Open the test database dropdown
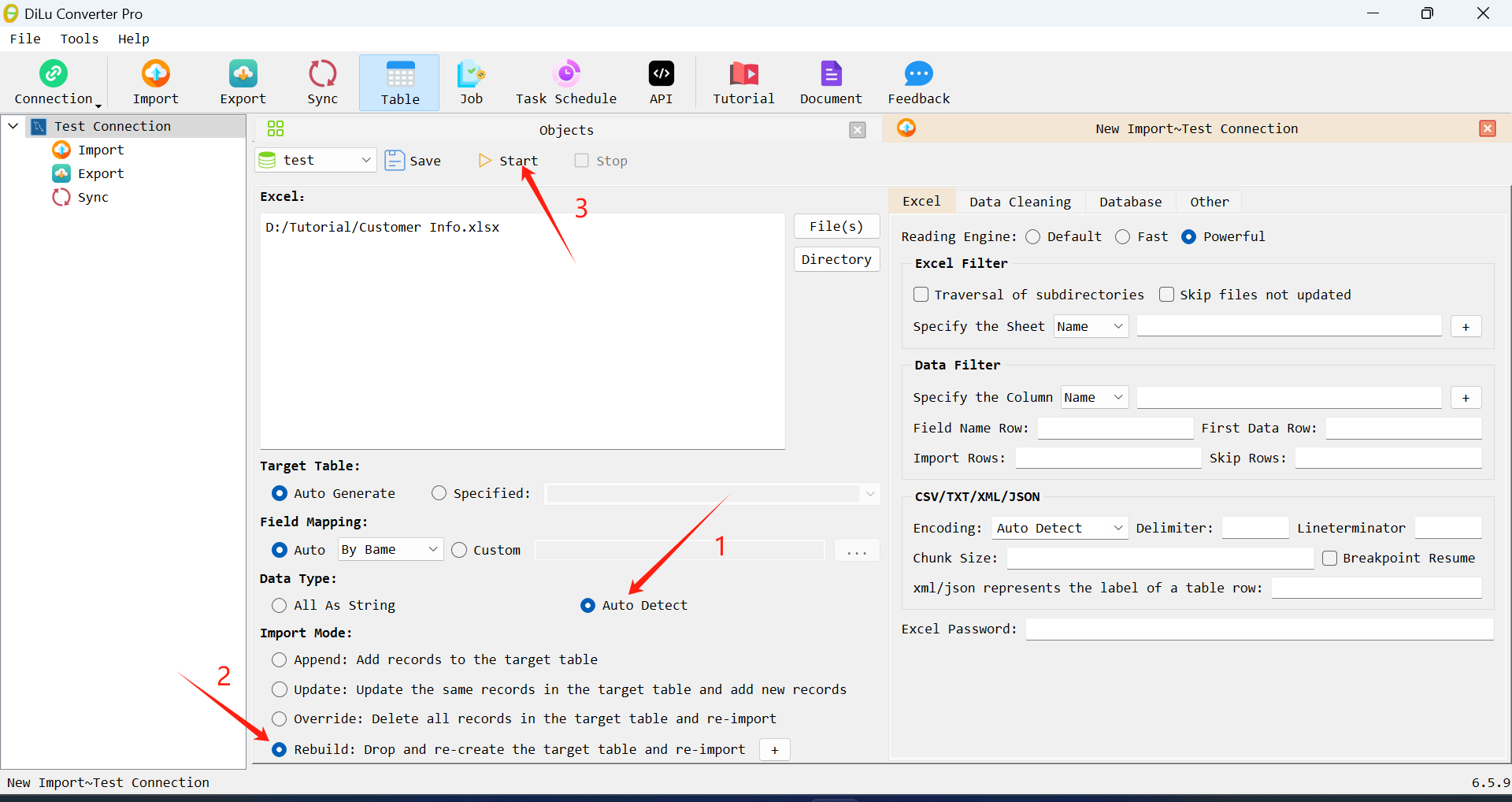This screenshot has width=1512, height=802. tap(316, 160)
